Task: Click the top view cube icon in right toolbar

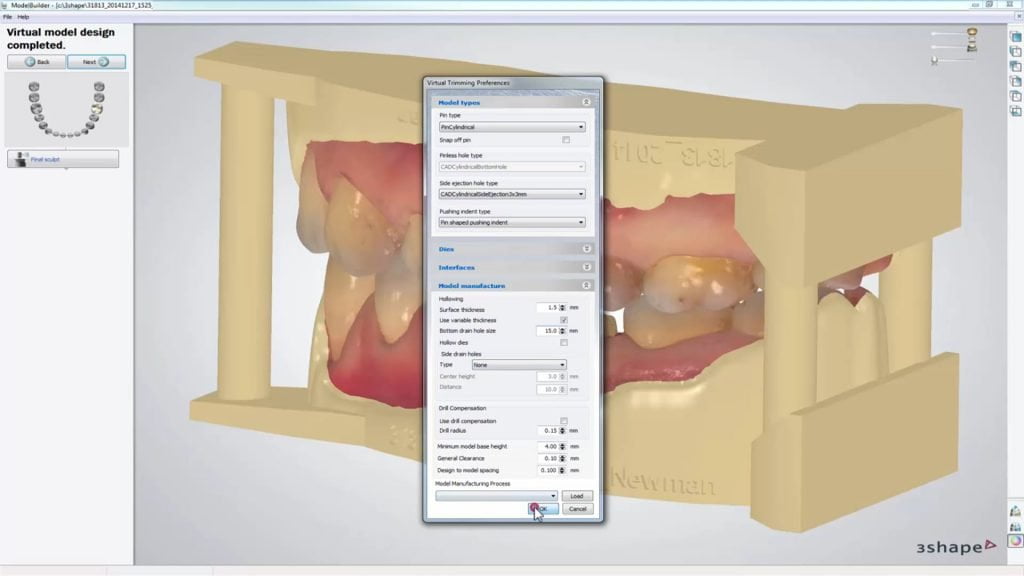Action: [x=1015, y=37]
